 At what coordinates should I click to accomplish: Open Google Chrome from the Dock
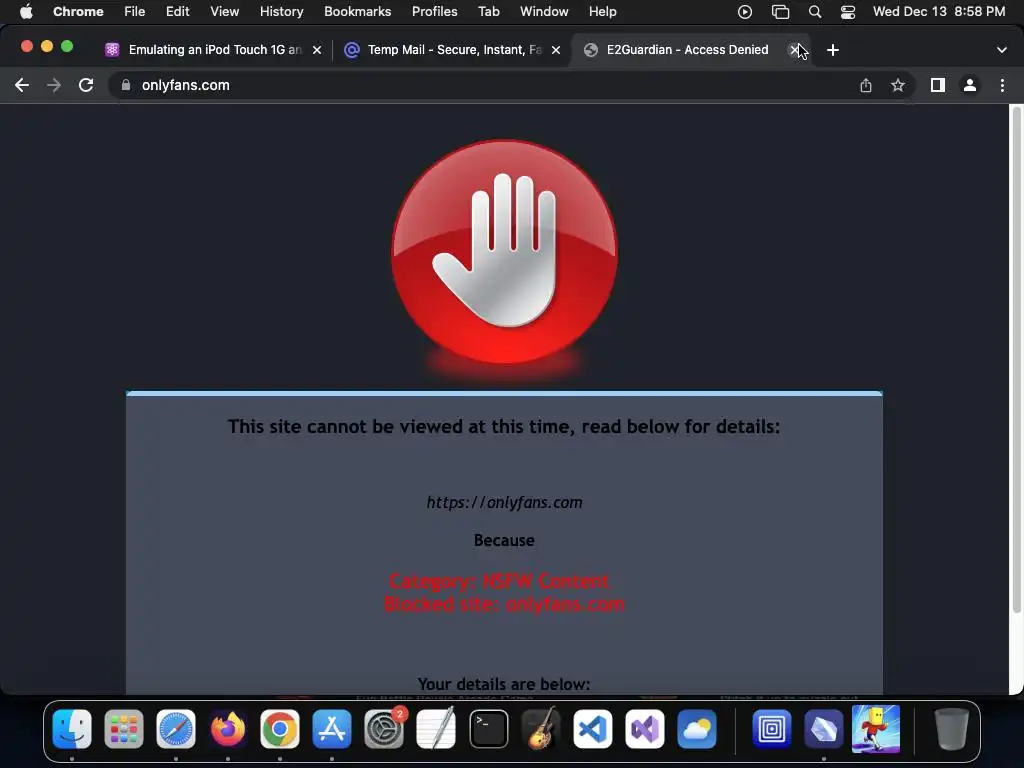coord(280,728)
